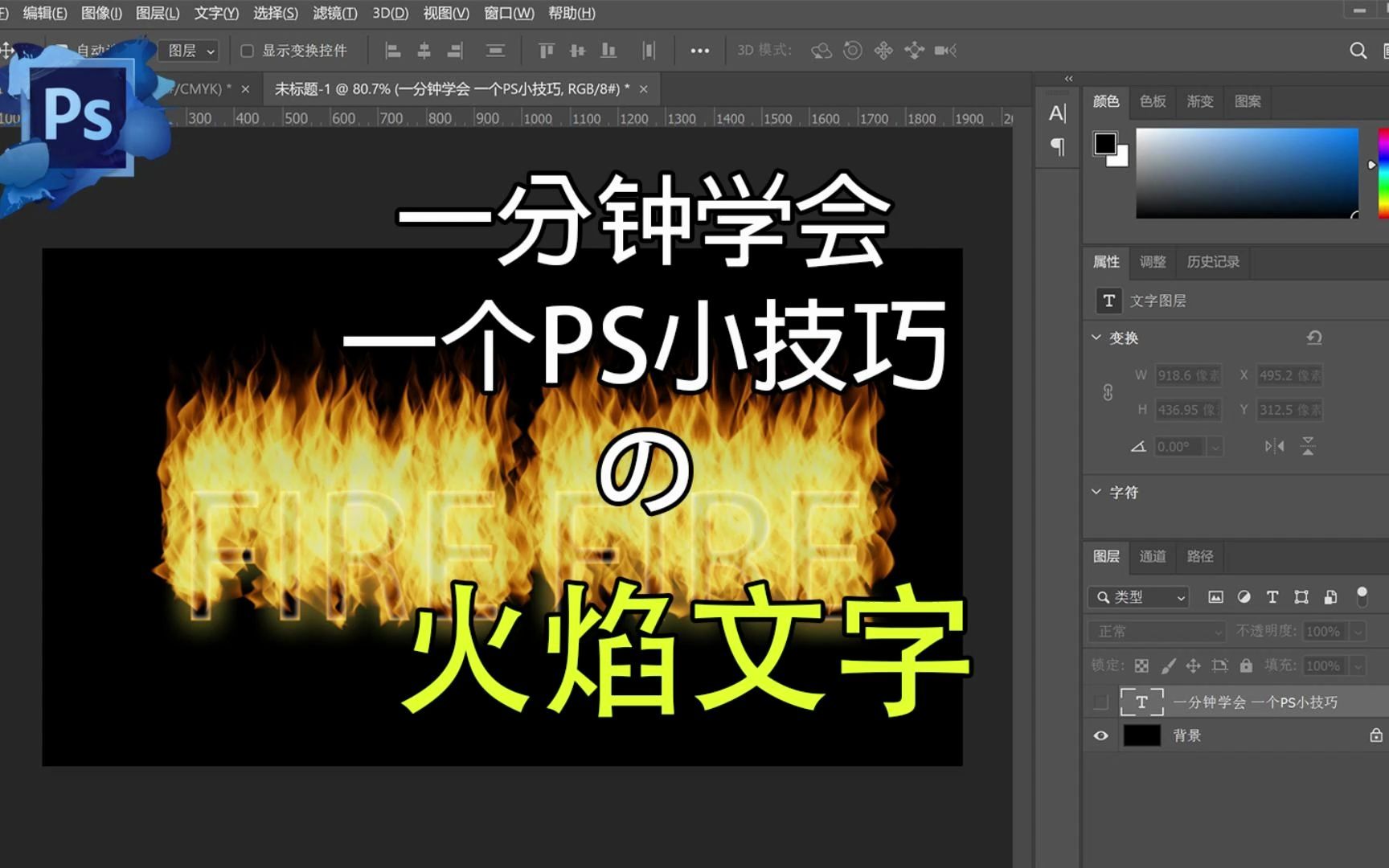Click the reset transform button in Properties
Screen dimensions: 1389x868
click(1314, 338)
